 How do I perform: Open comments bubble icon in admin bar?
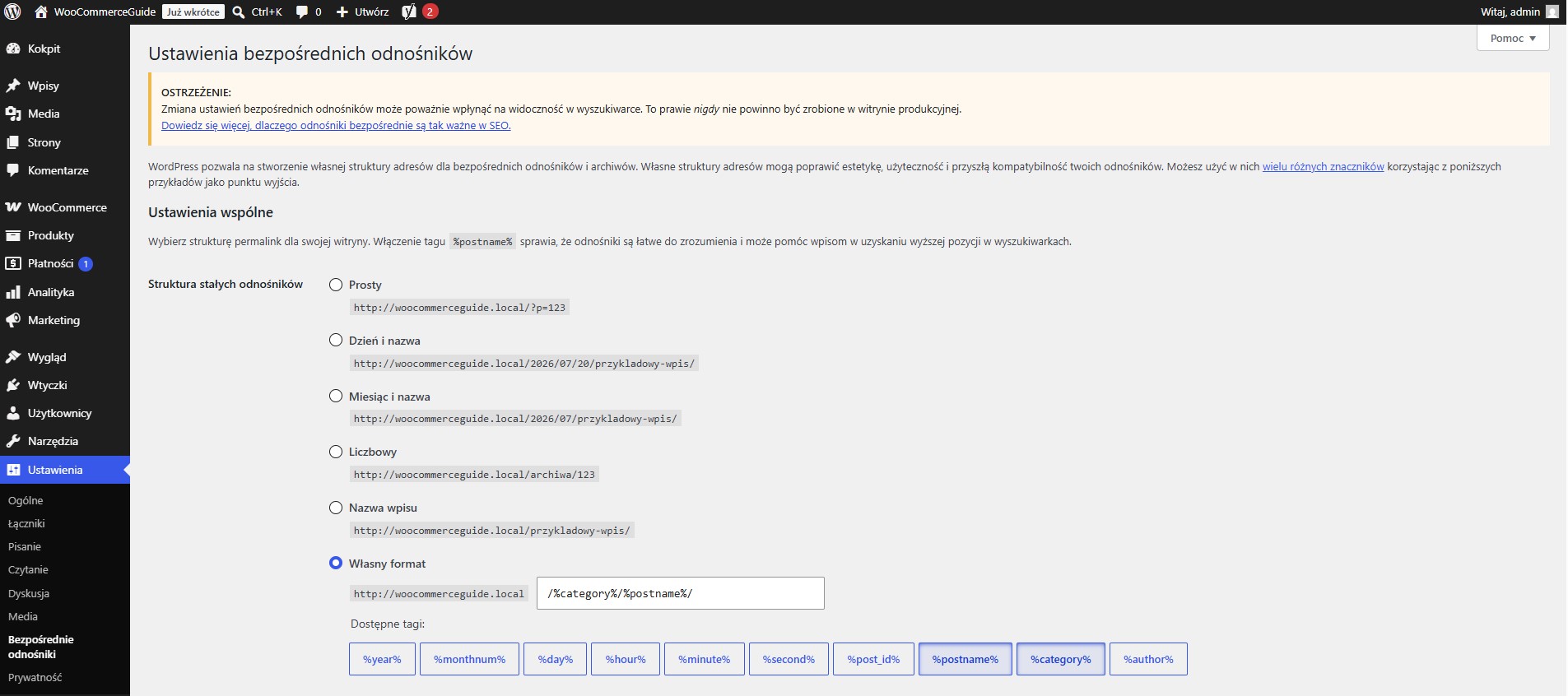(x=302, y=12)
